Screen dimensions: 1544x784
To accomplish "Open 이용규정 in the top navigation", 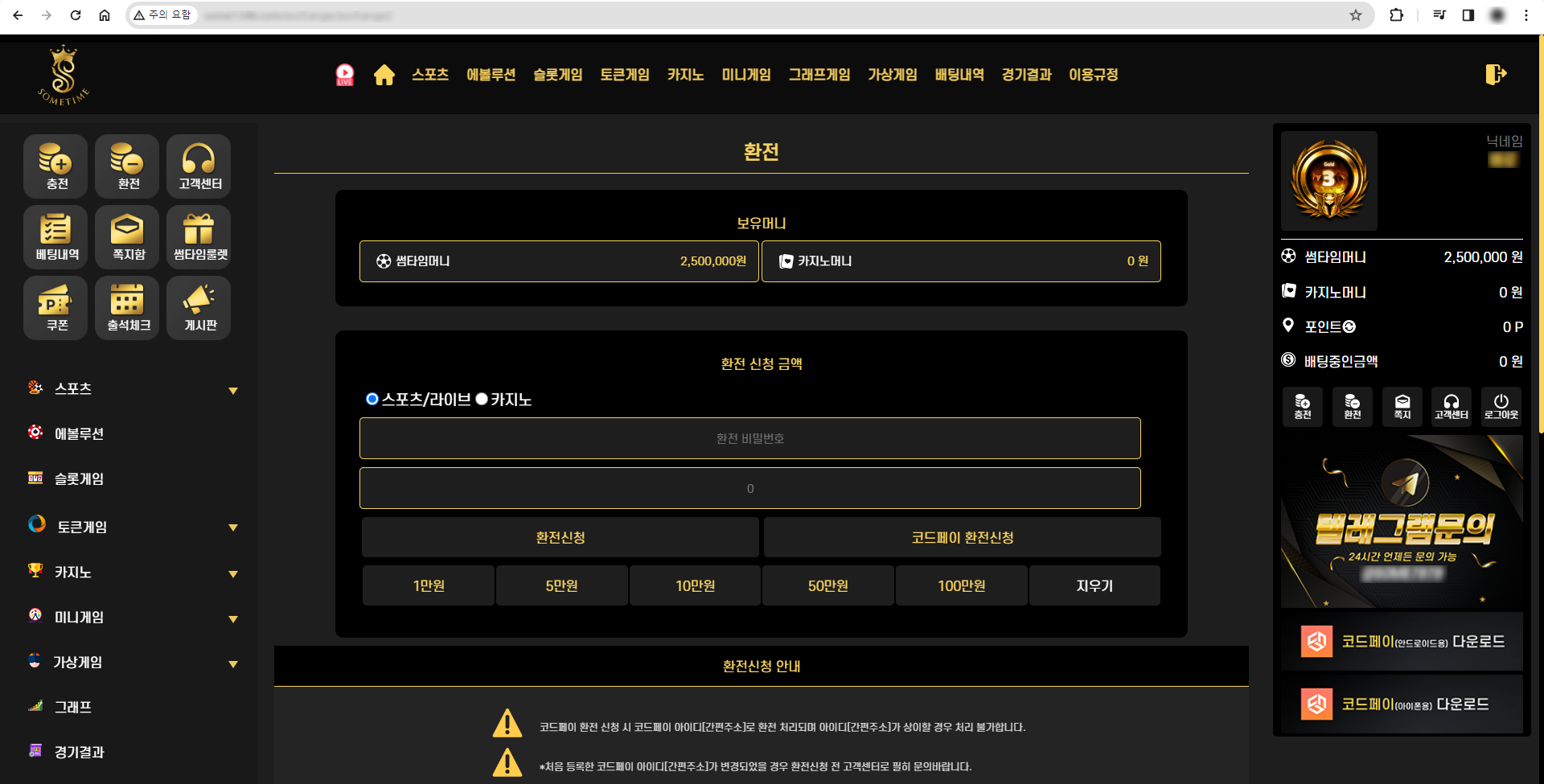I will (1094, 75).
